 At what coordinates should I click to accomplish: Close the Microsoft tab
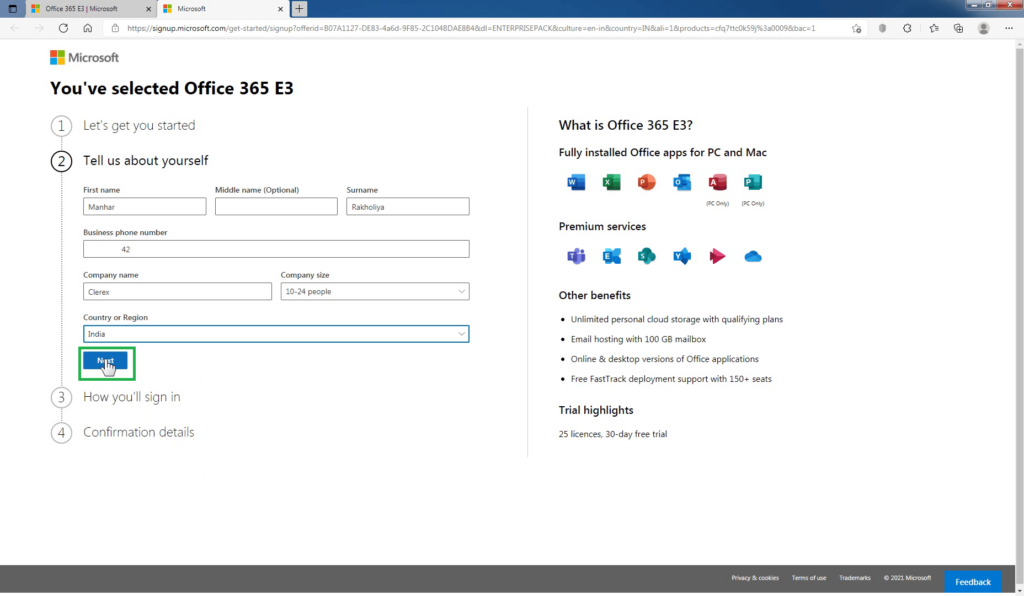click(280, 9)
